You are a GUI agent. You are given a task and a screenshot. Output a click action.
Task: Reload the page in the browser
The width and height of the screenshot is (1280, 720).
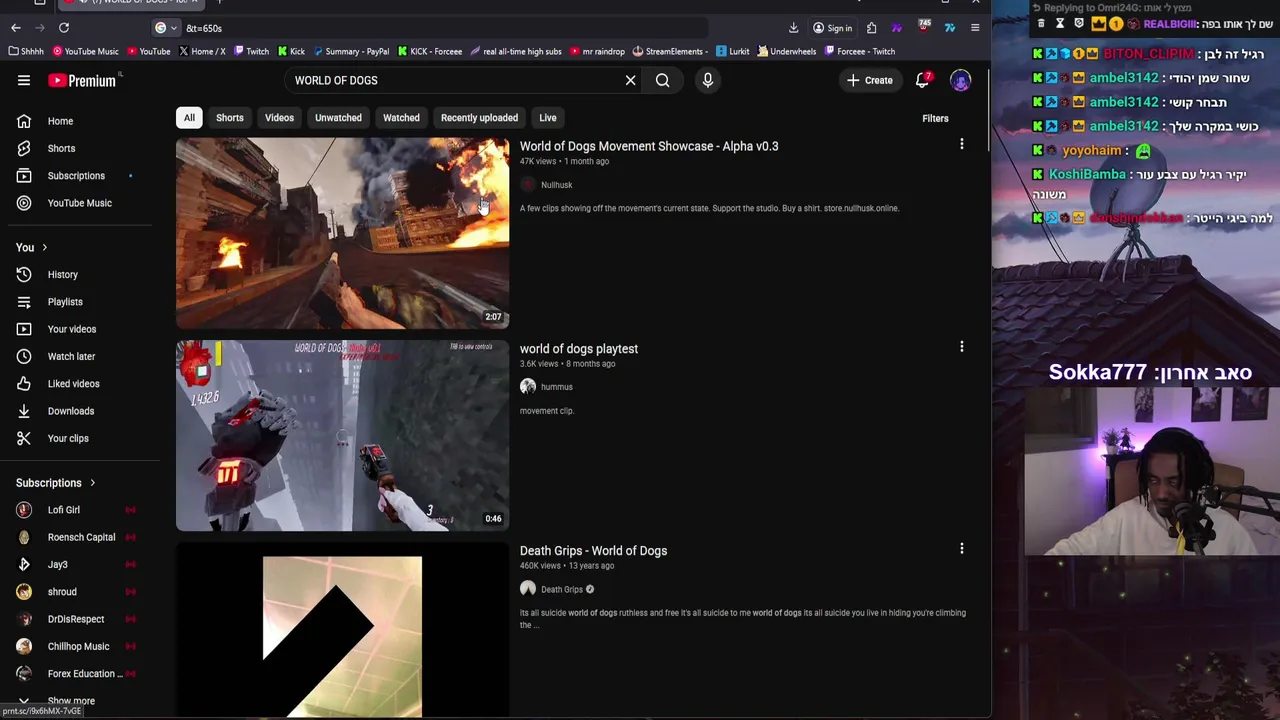point(64,28)
